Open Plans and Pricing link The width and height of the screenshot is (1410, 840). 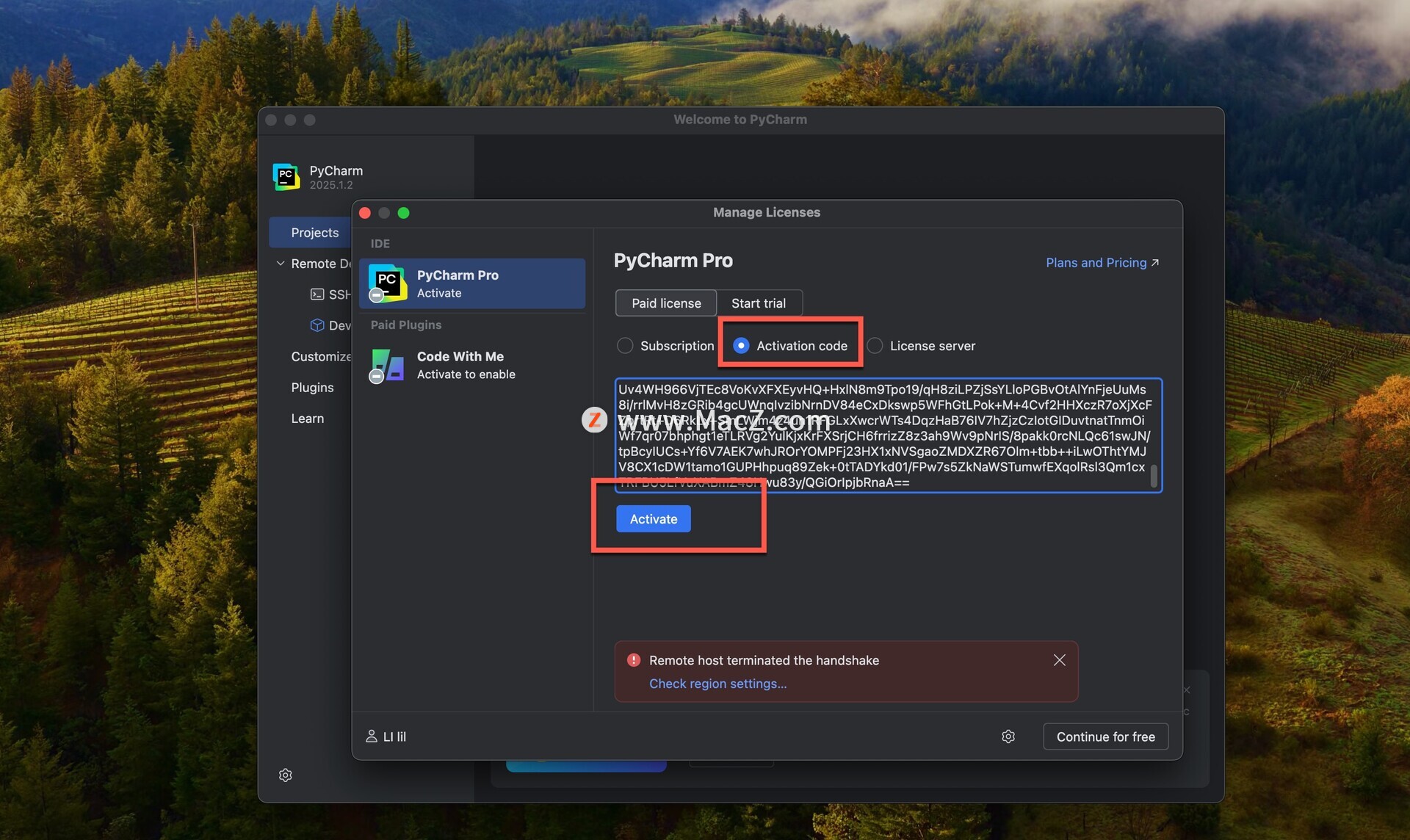[1102, 263]
